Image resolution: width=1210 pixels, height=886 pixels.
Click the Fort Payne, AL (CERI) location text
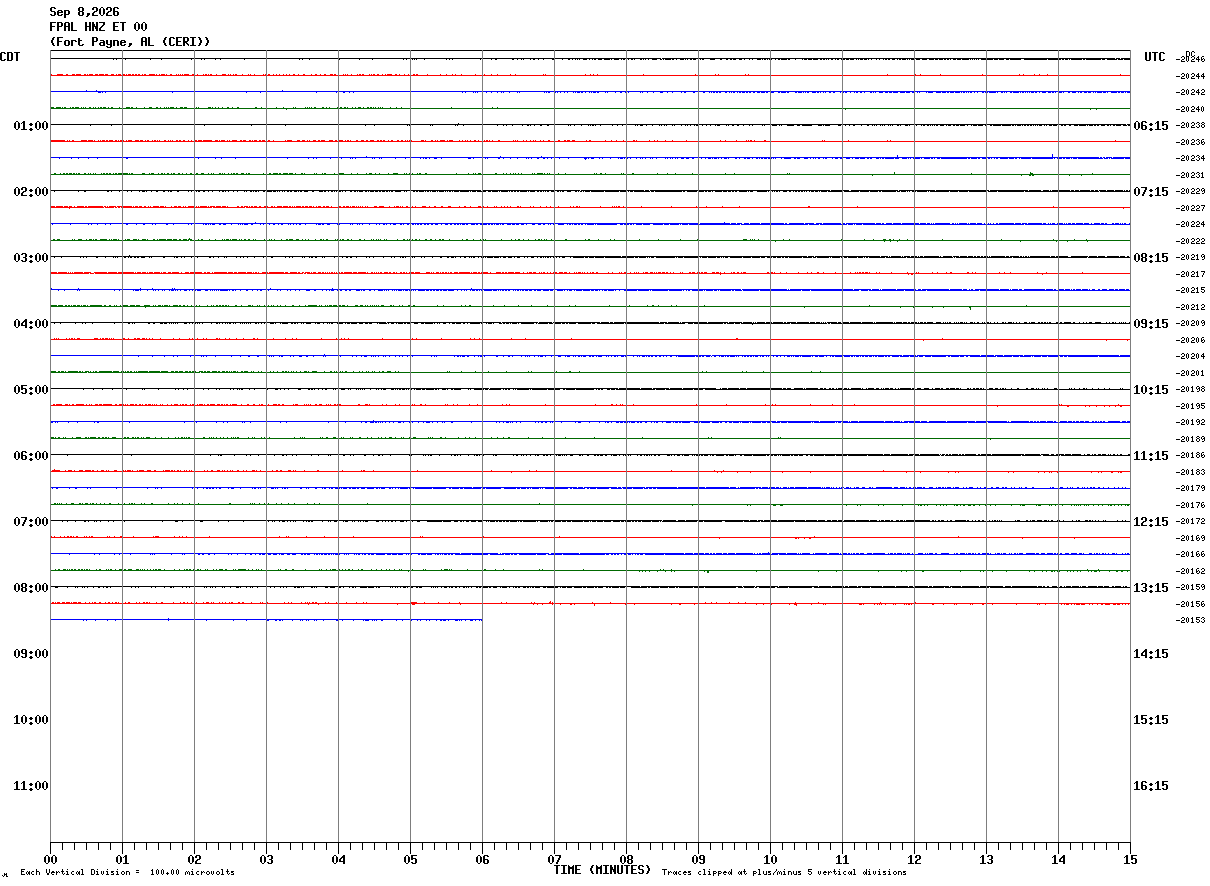pos(130,42)
